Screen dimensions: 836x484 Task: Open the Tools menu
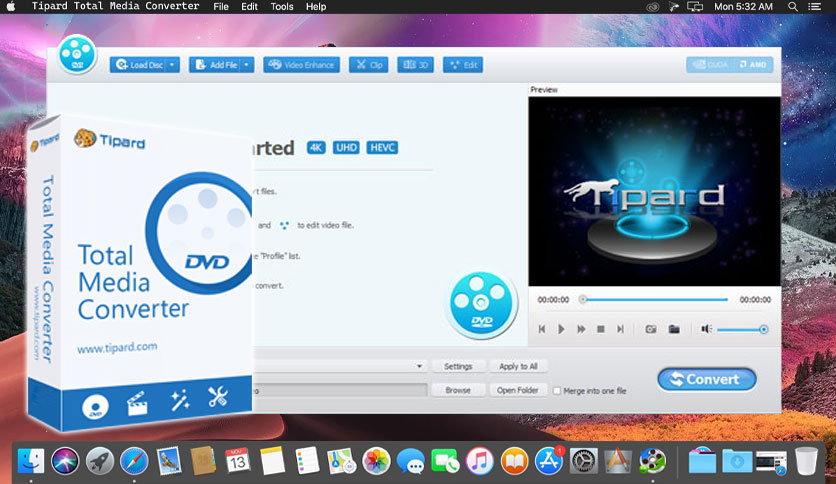[282, 6]
